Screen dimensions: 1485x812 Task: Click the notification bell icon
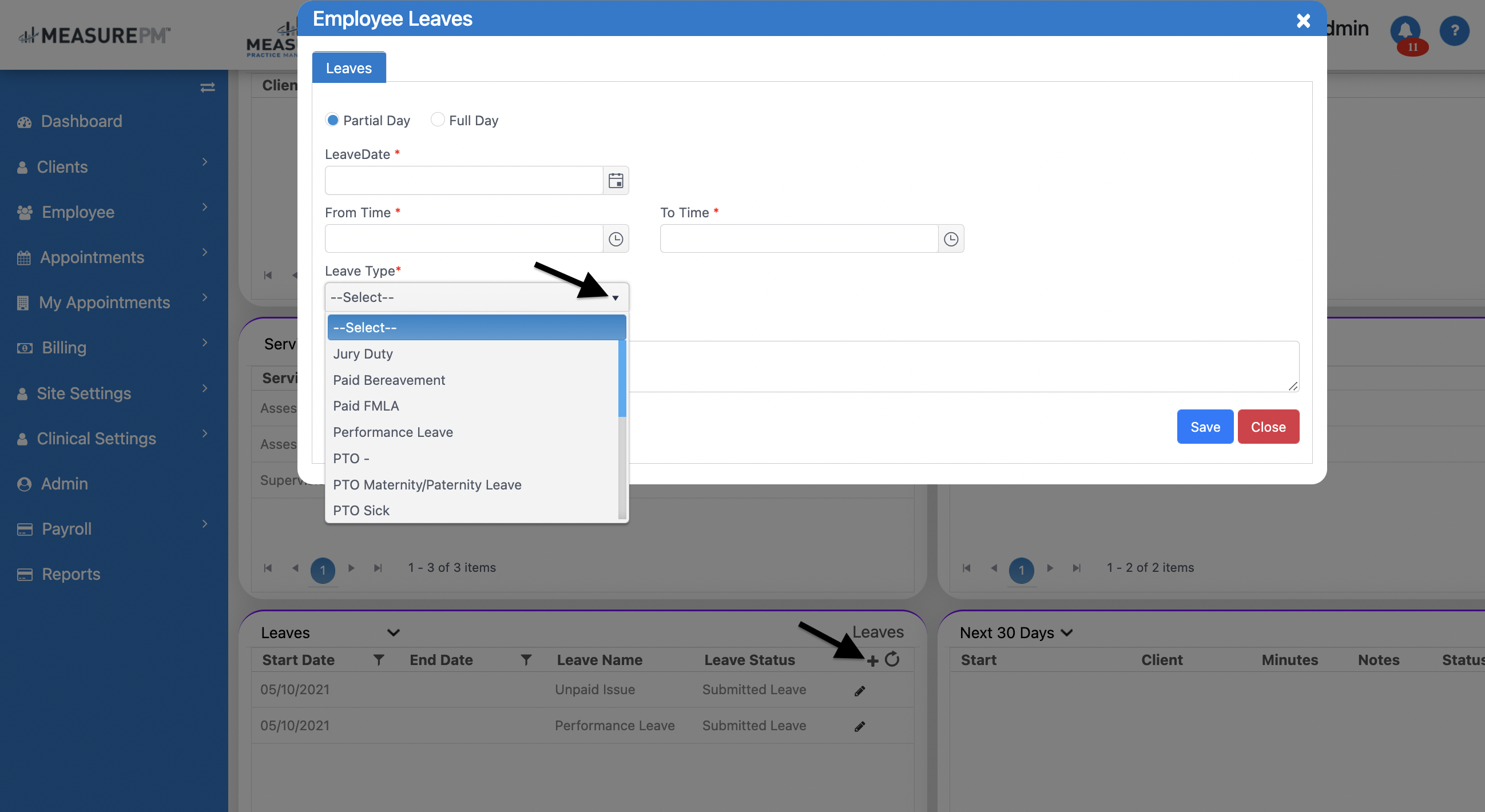coord(1405,30)
